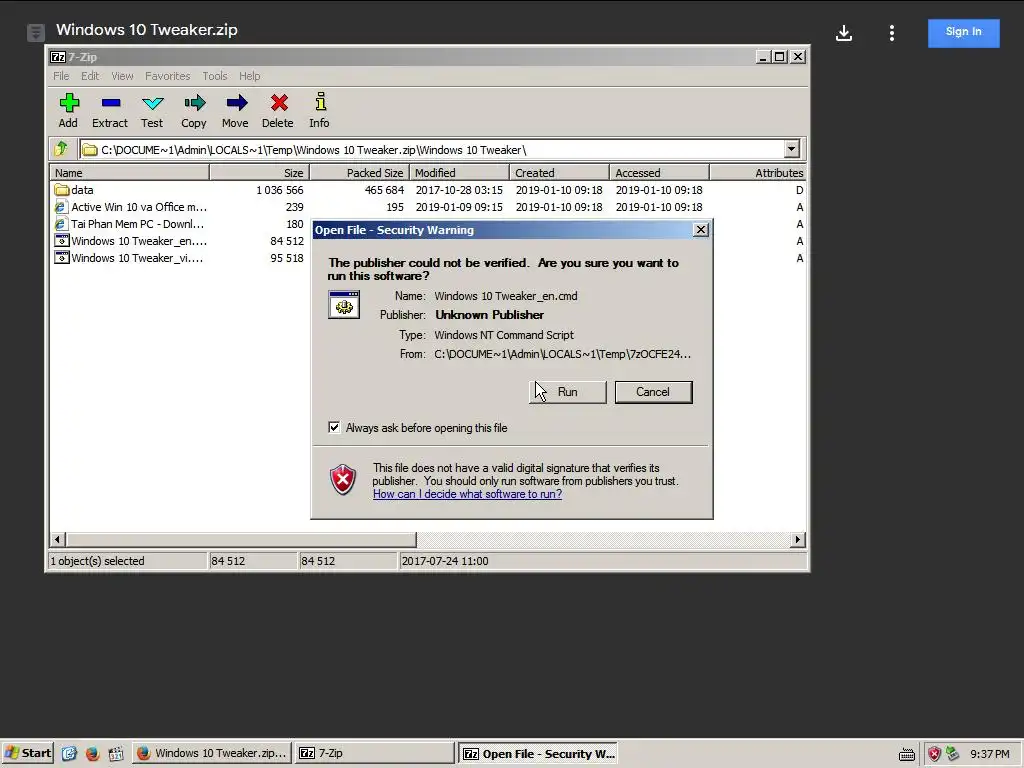1024x768 pixels.
Task: Click the Run button
Action: [x=568, y=392]
